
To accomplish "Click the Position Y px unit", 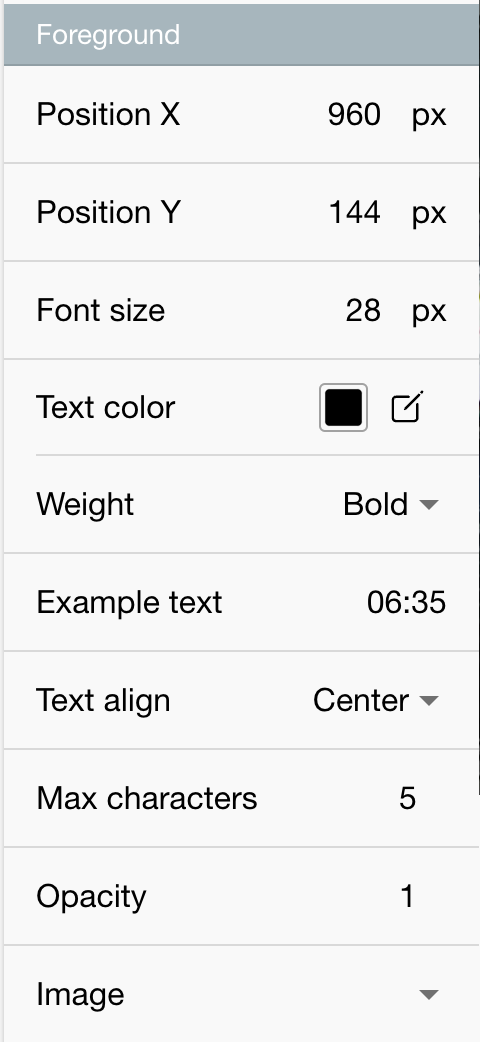I will (x=429, y=214).
